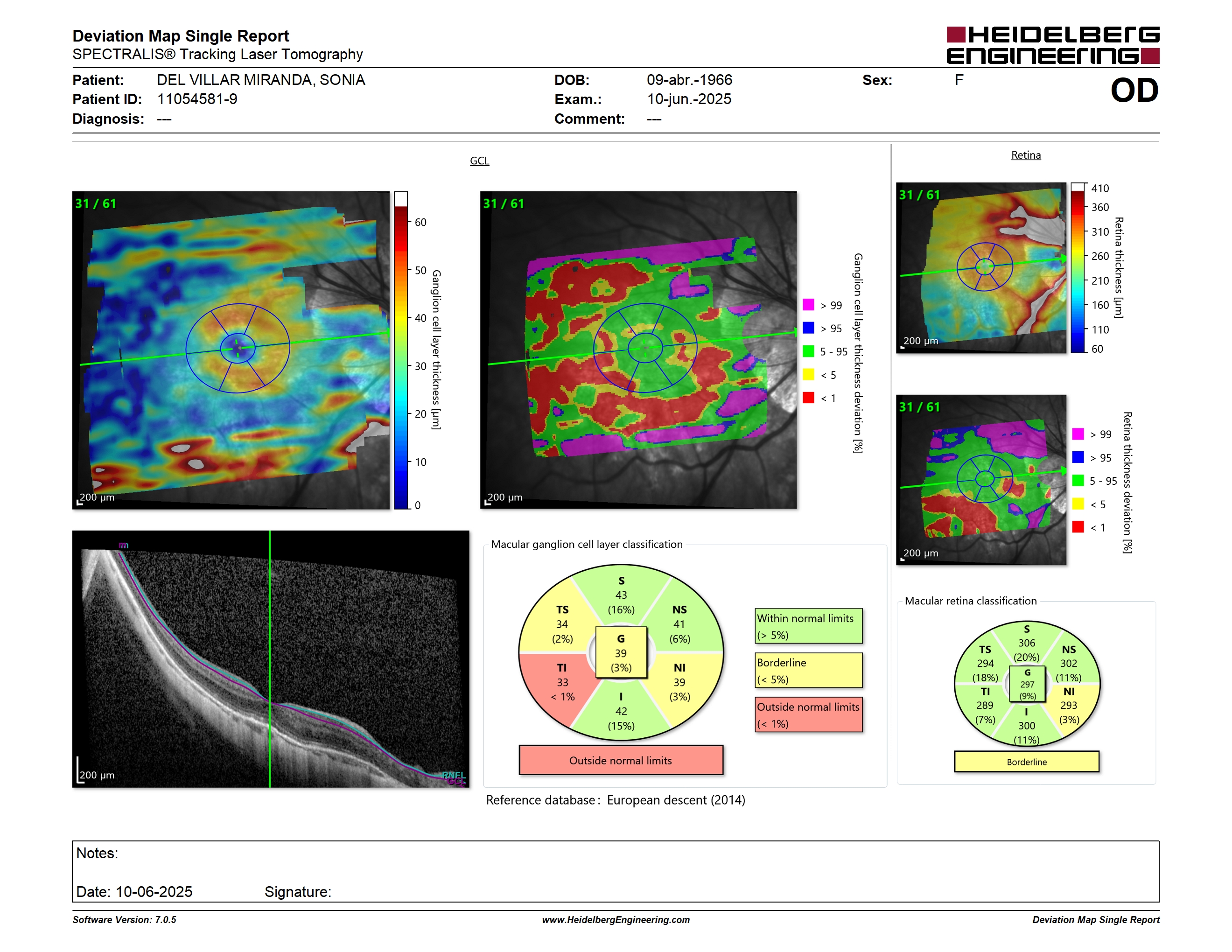Click the OD eye label
Screen dimensions: 1232x952
(1134, 90)
